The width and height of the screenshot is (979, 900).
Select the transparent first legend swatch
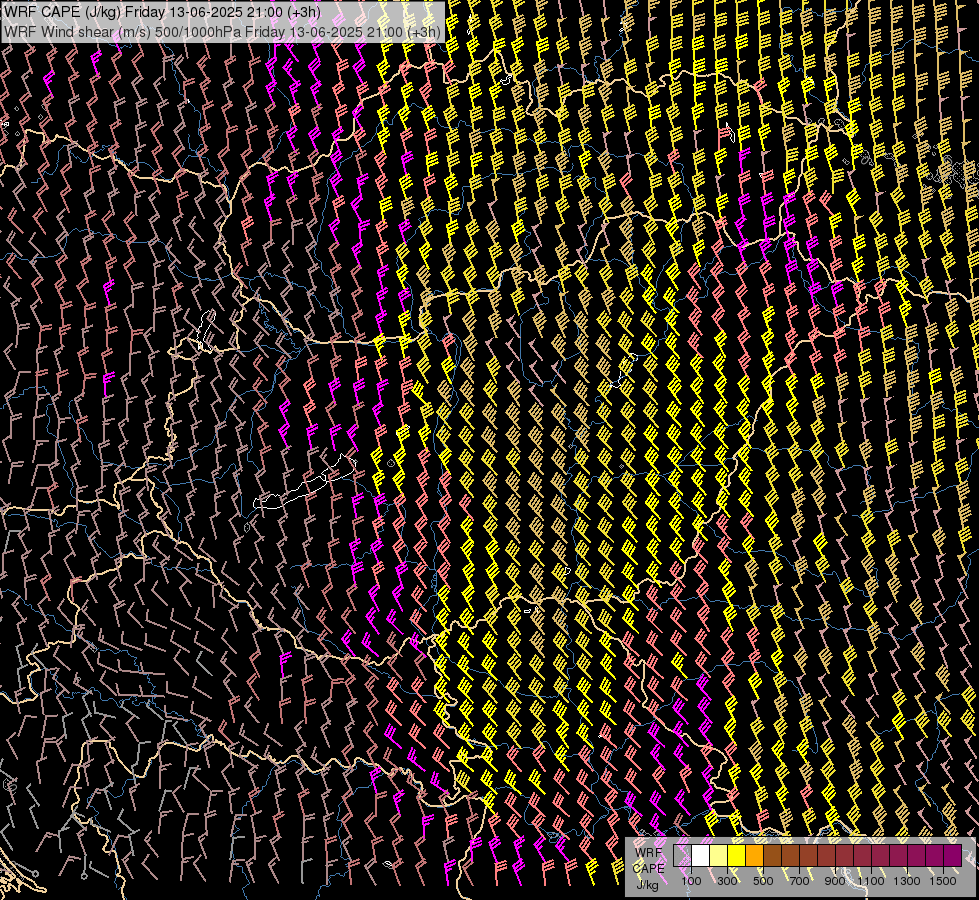click(x=682, y=855)
